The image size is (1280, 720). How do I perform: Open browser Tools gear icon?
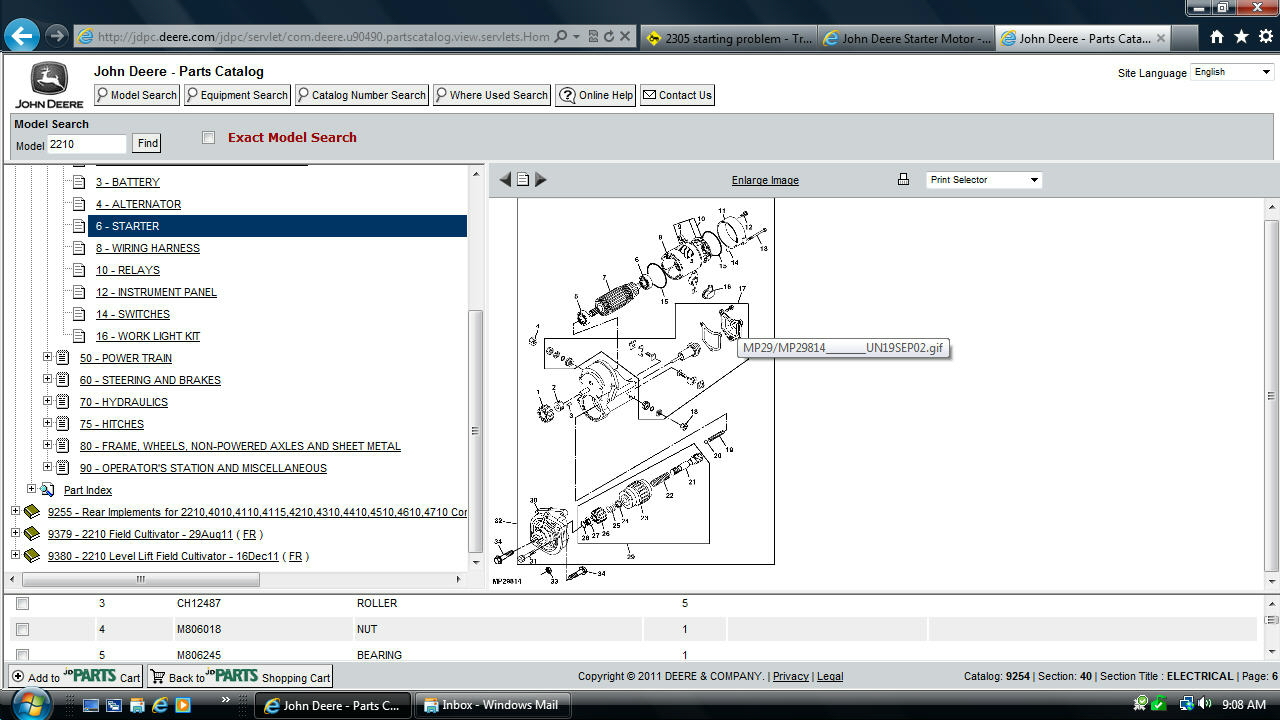coord(1265,37)
